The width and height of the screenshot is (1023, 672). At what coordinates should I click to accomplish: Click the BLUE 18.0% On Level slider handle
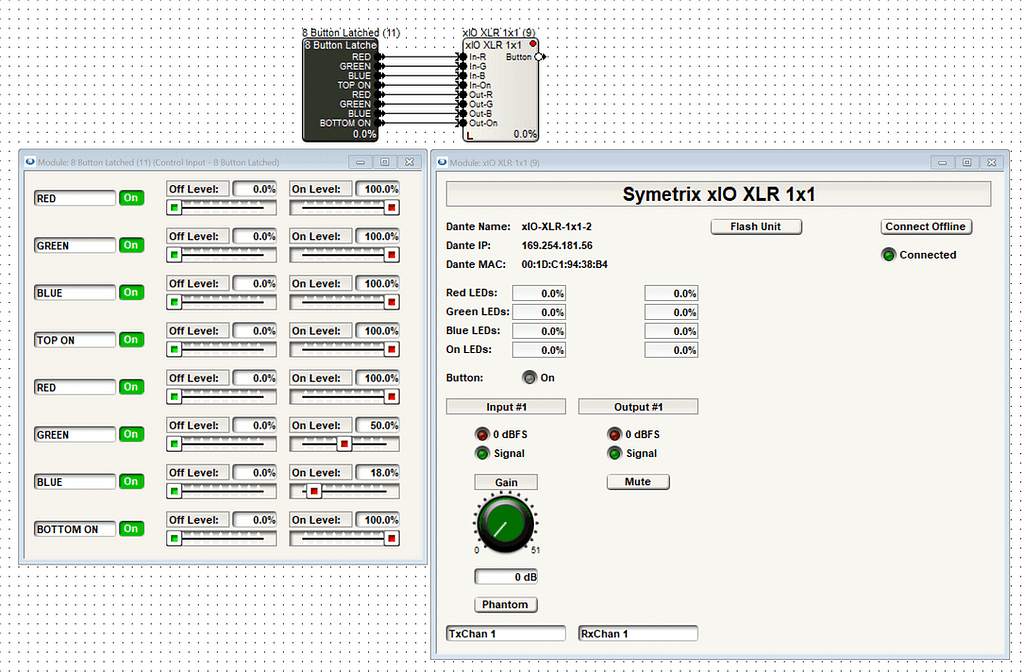coord(314,491)
